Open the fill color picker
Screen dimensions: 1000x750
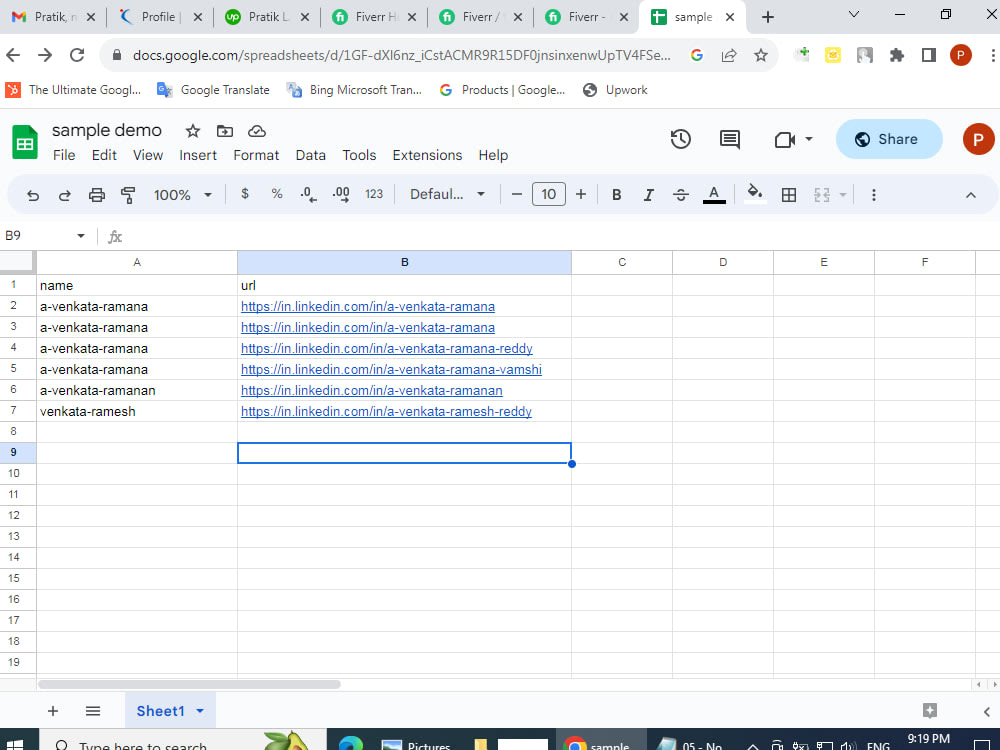coord(755,194)
